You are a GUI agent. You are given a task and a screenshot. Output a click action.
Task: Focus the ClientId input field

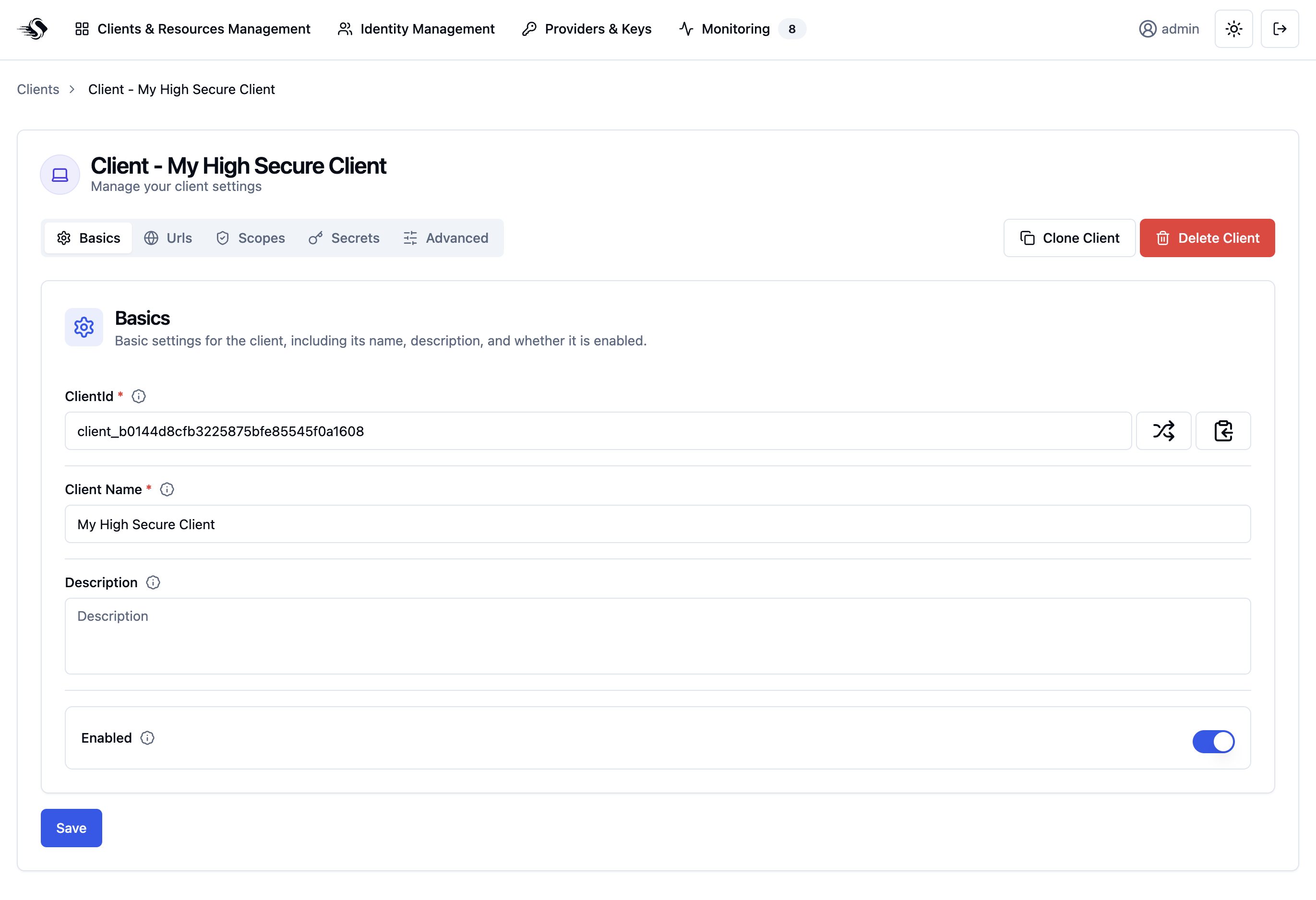click(x=598, y=431)
